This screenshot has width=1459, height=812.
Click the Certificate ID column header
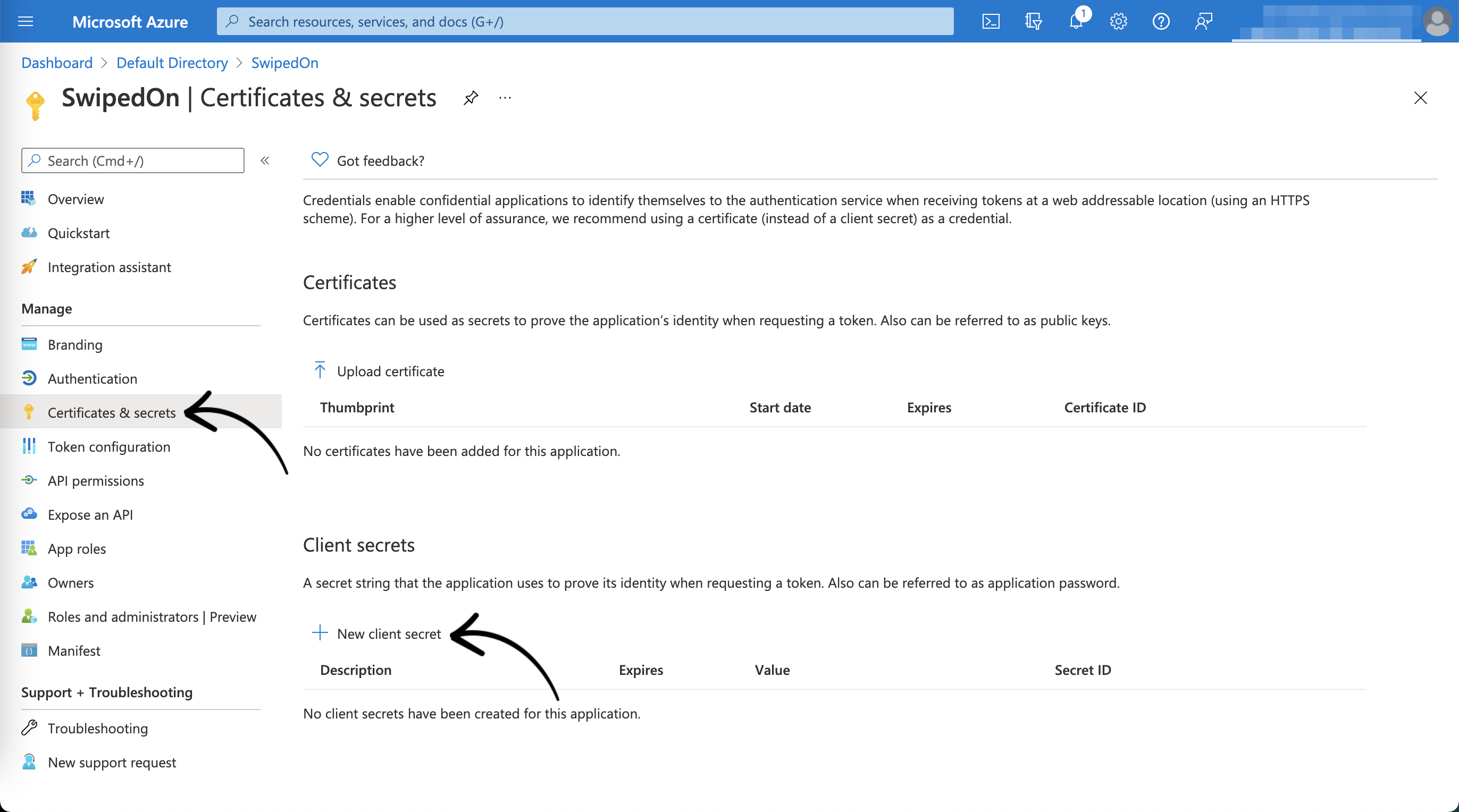click(1104, 407)
